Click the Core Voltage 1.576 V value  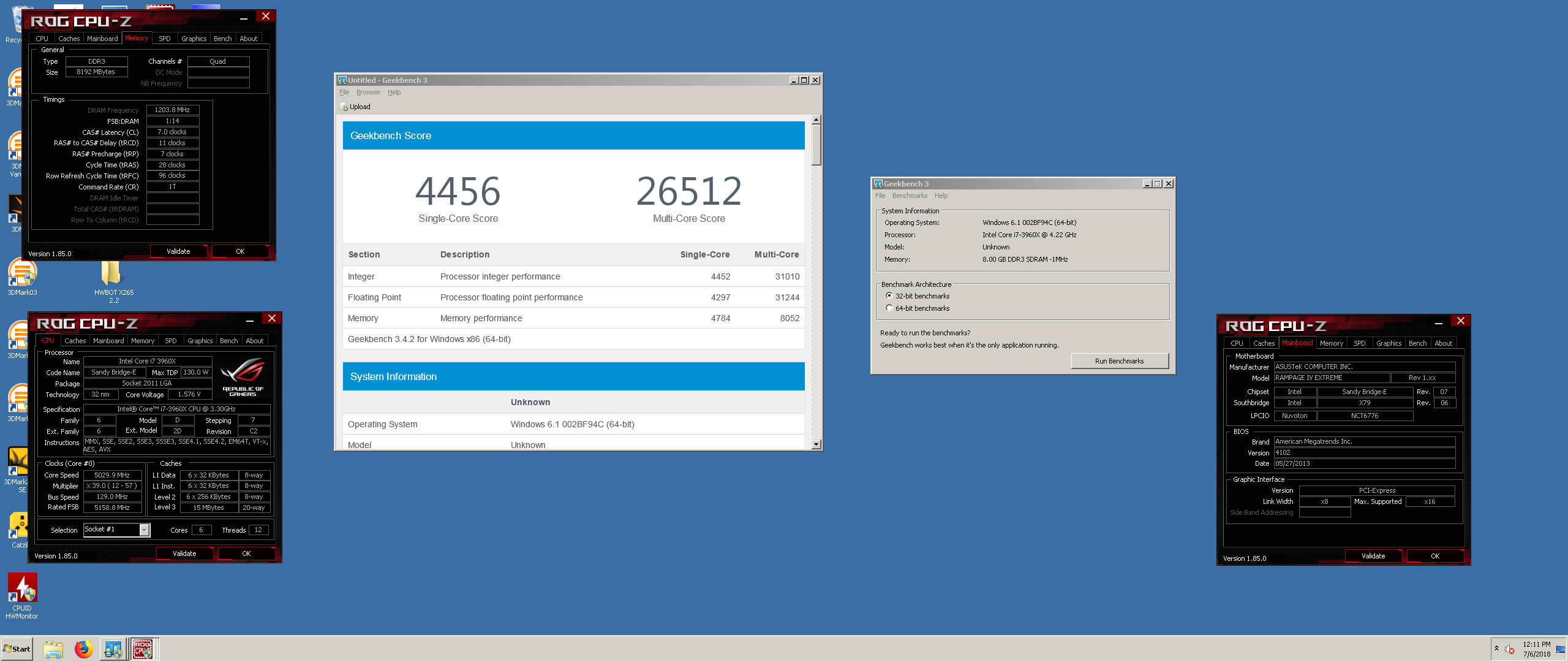(x=189, y=395)
